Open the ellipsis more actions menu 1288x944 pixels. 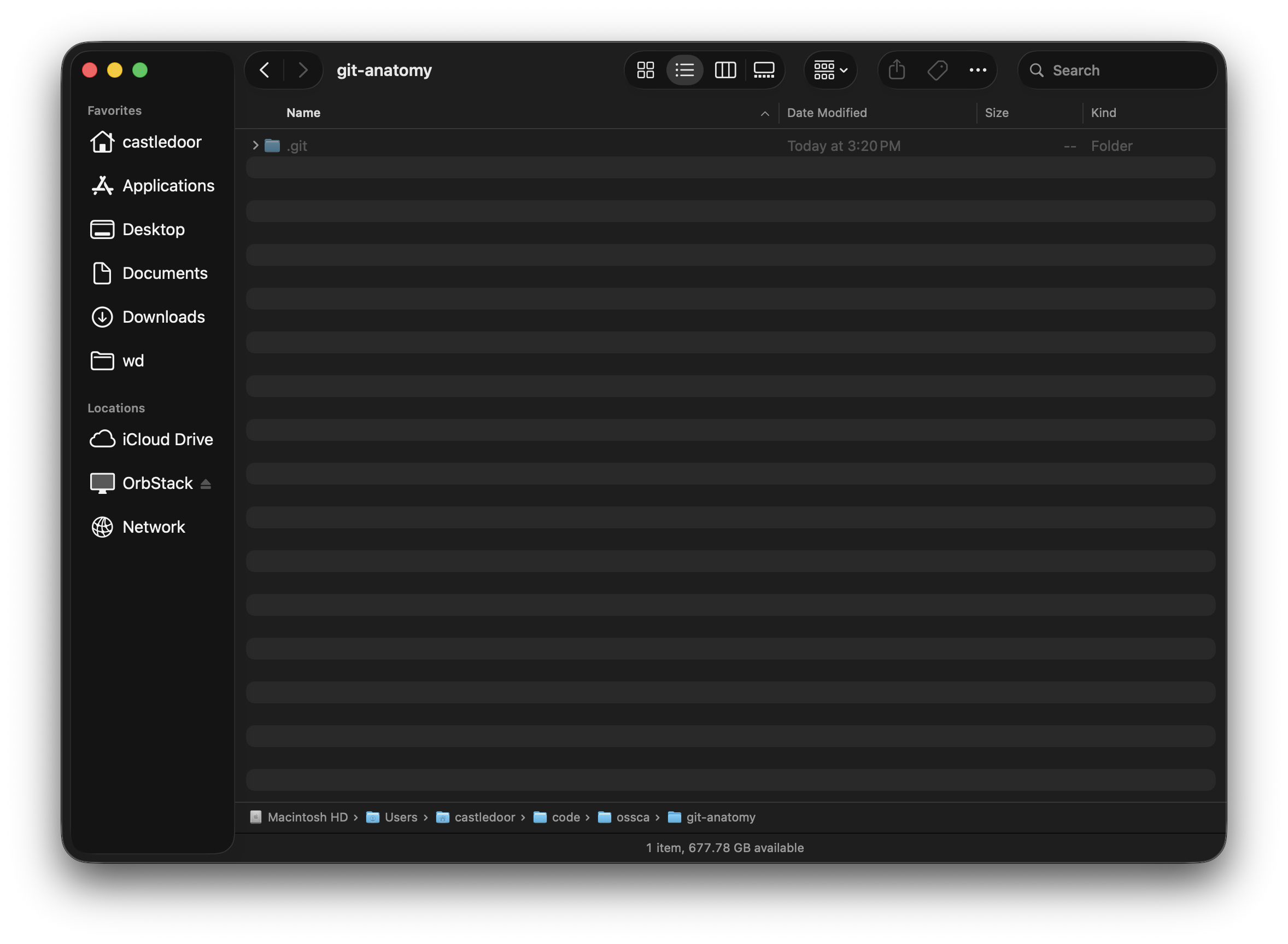(978, 71)
